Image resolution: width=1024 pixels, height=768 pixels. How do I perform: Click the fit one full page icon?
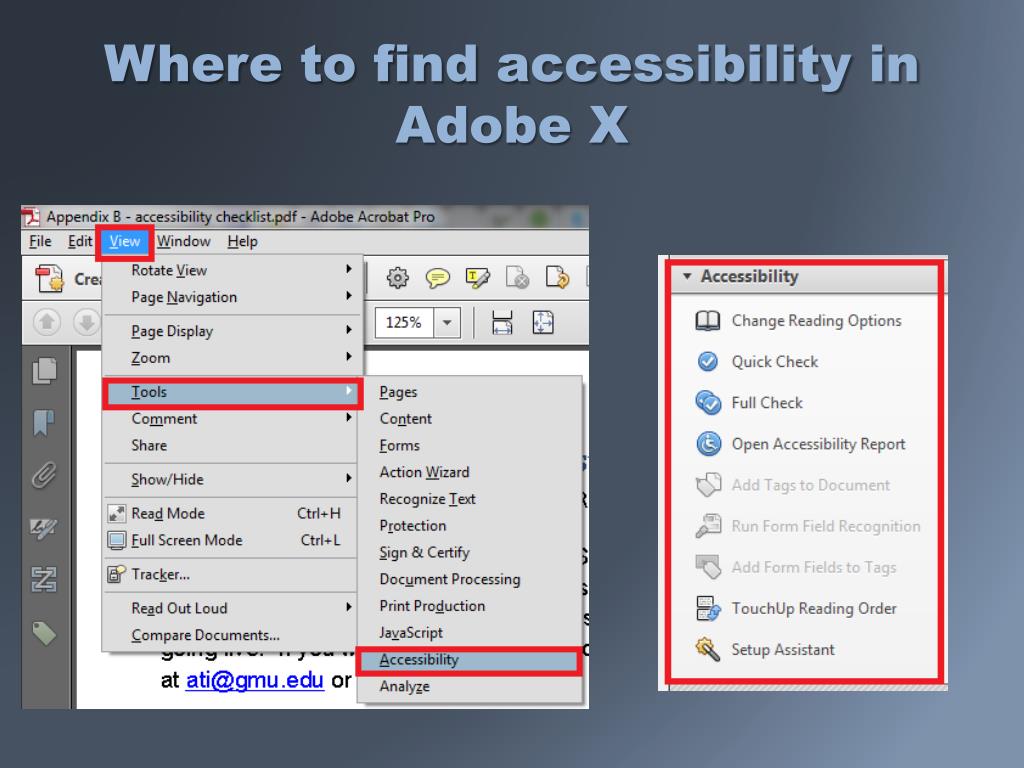(543, 323)
